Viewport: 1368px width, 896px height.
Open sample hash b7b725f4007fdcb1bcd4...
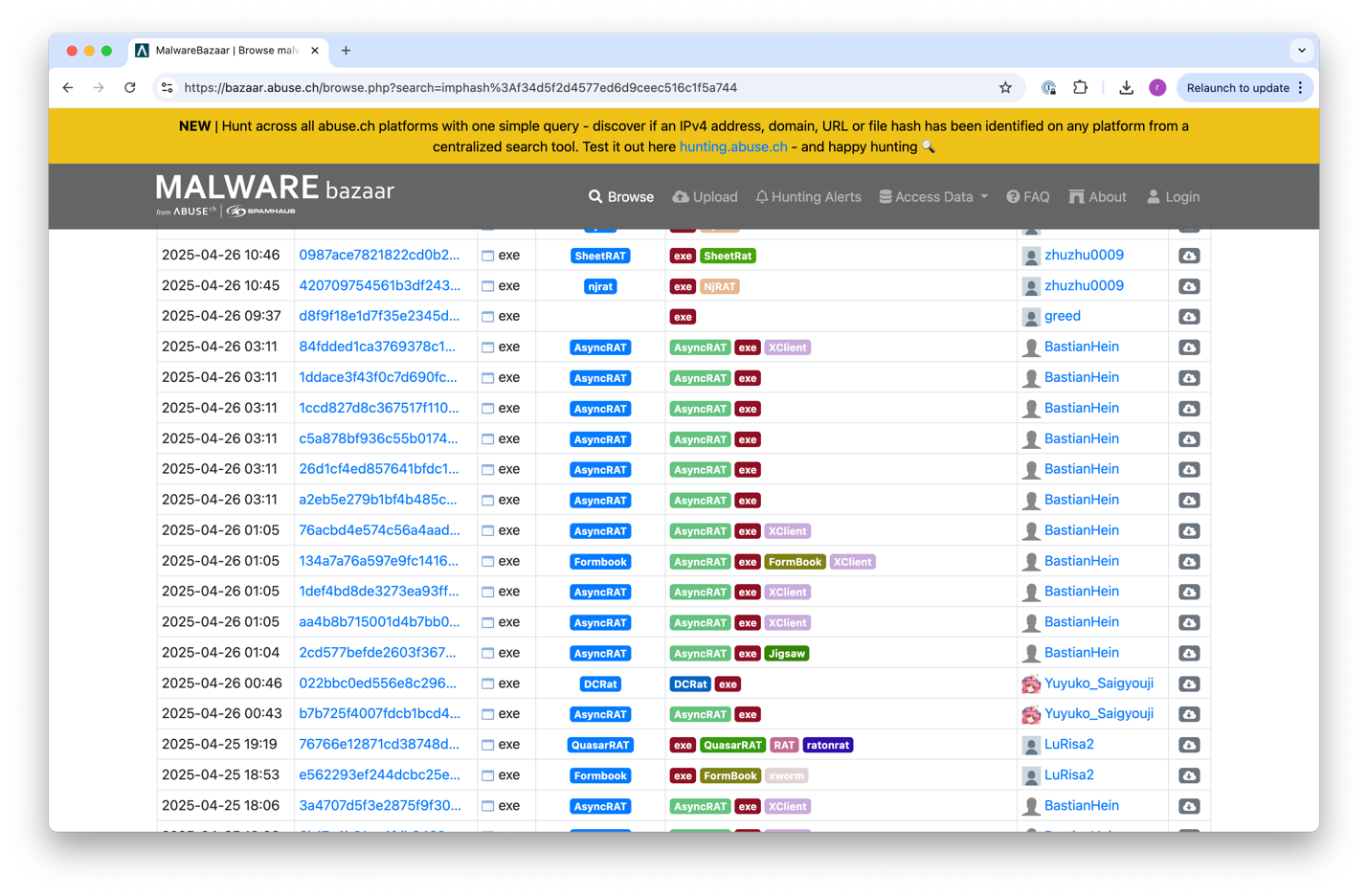coord(379,714)
